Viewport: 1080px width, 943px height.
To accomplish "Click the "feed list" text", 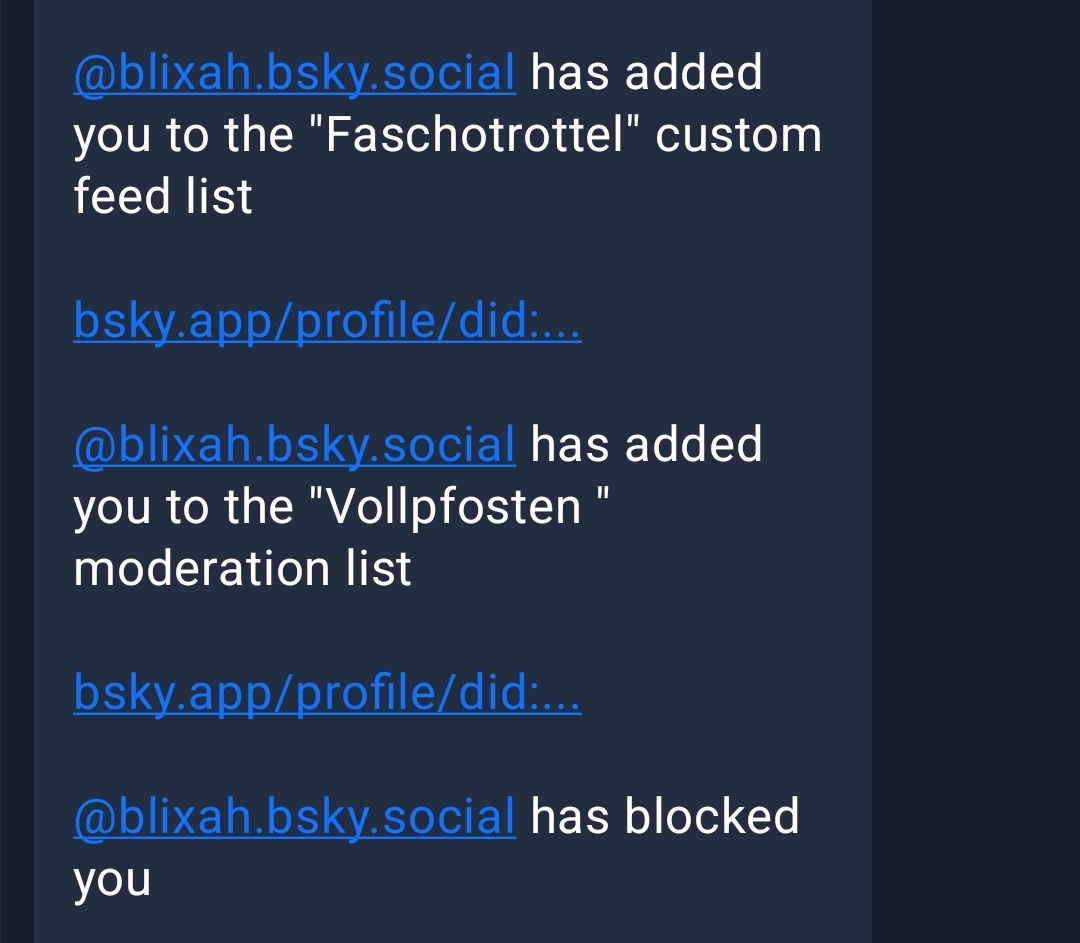I will tap(163, 196).
